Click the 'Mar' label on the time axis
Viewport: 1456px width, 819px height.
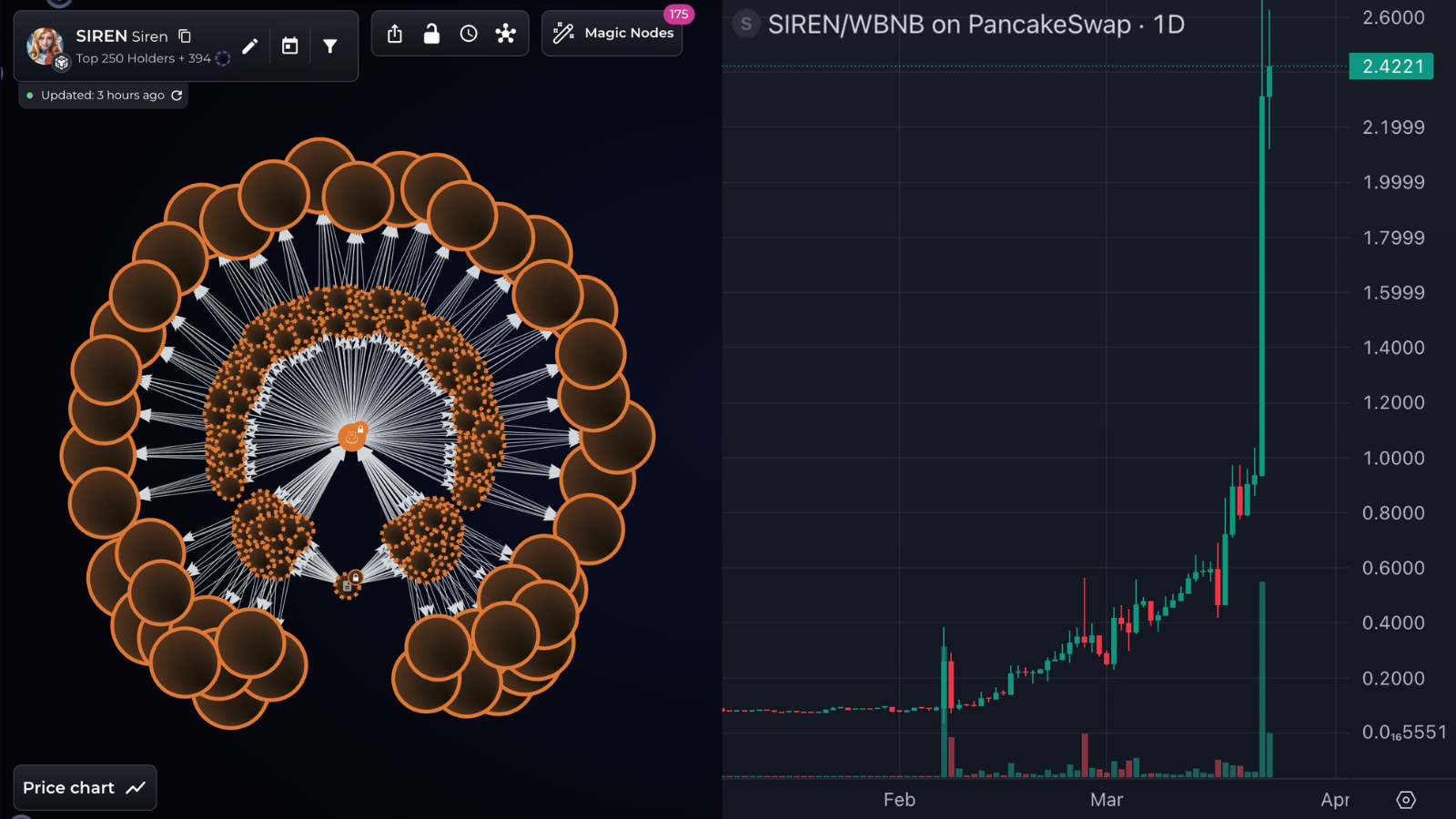coord(1107,800)
